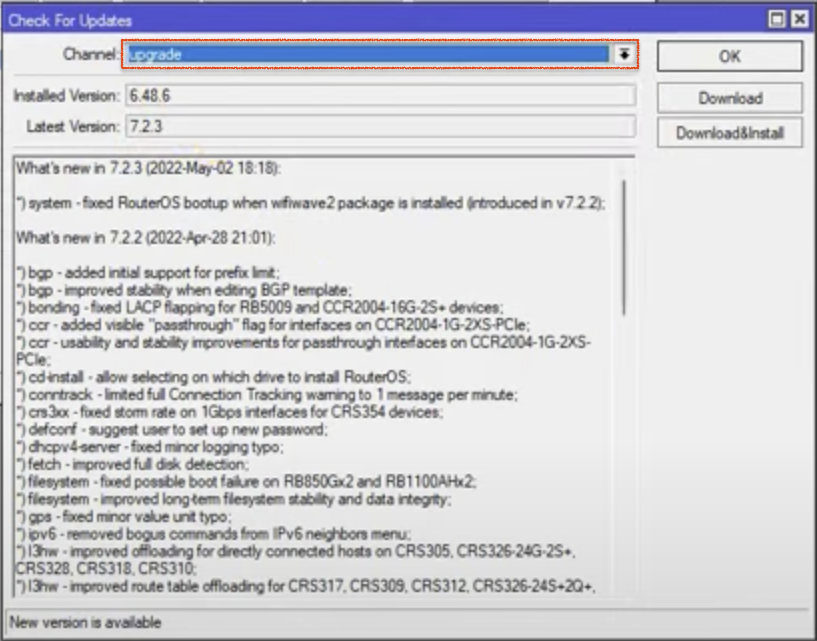The image size is (817, 641).
Task: Open the Channel dropdown arrow
Action: [624, 54]
